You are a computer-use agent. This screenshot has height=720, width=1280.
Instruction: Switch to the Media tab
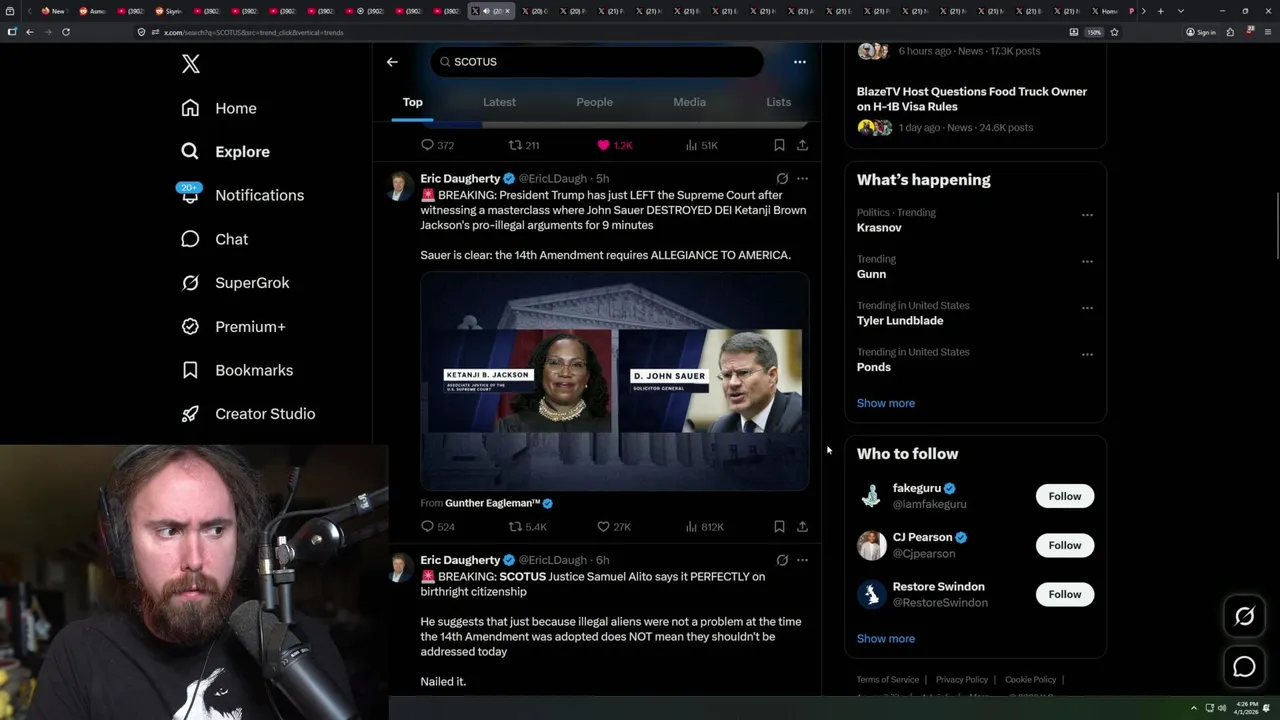(689, 102)
